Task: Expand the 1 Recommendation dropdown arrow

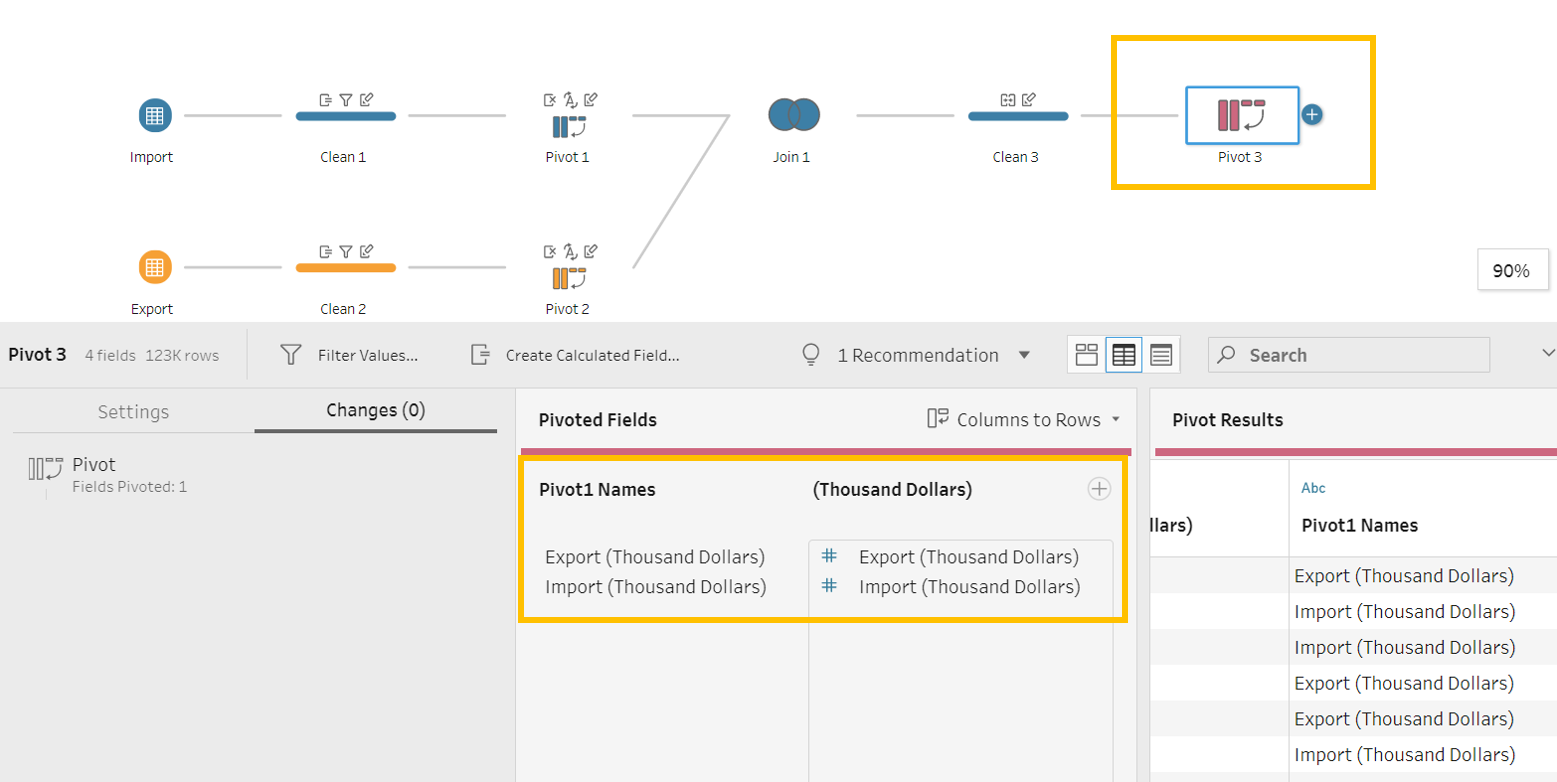Action: [x=1023, y=355]
